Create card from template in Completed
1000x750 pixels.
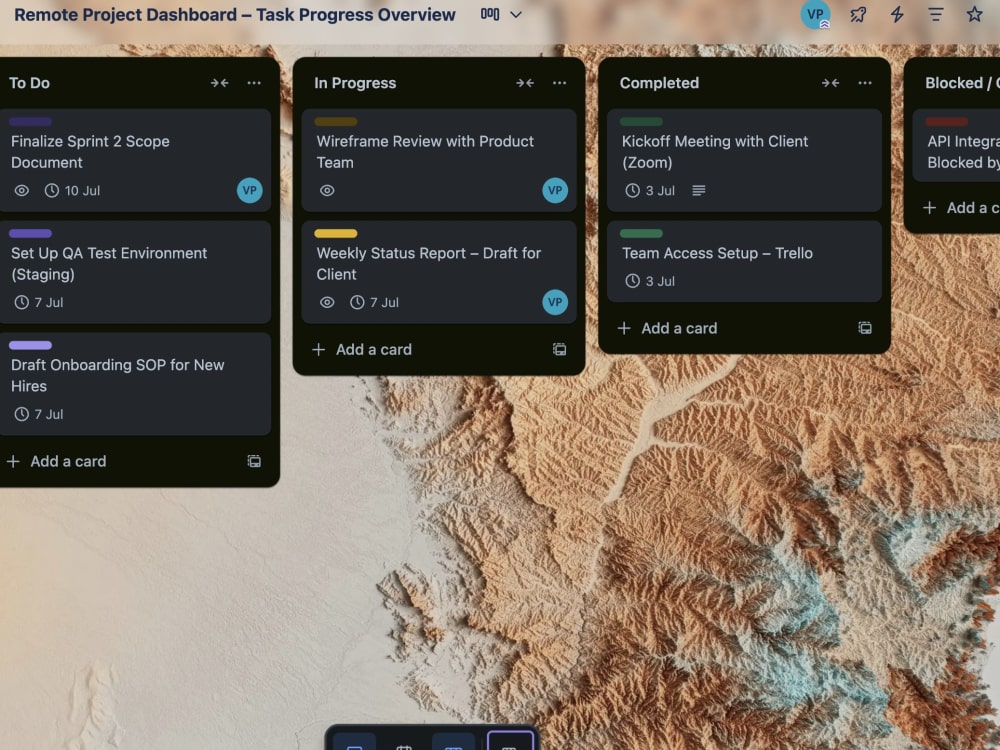coord(865,328)
